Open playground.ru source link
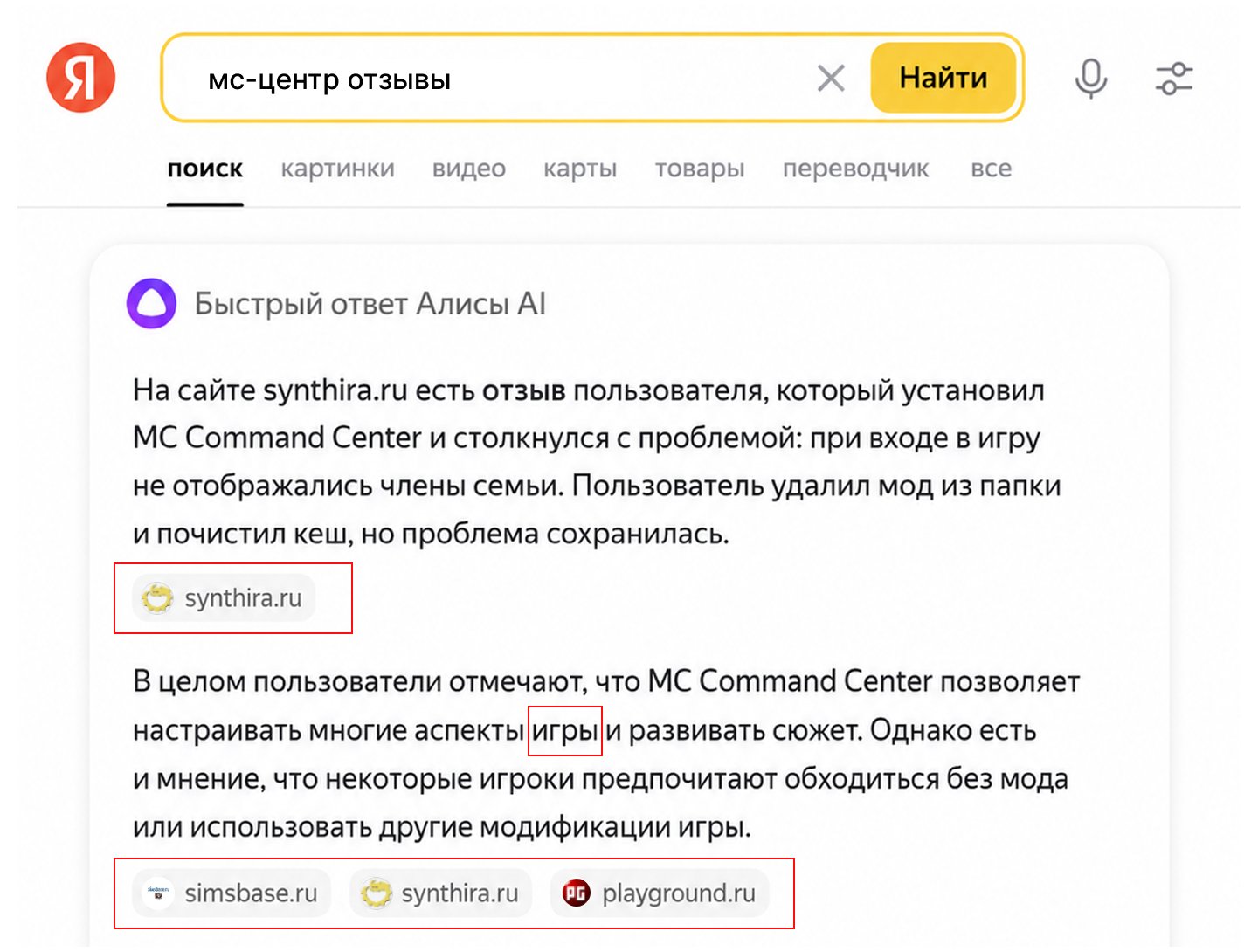This screenshot has height=952, width=1258. pos(660,893)
